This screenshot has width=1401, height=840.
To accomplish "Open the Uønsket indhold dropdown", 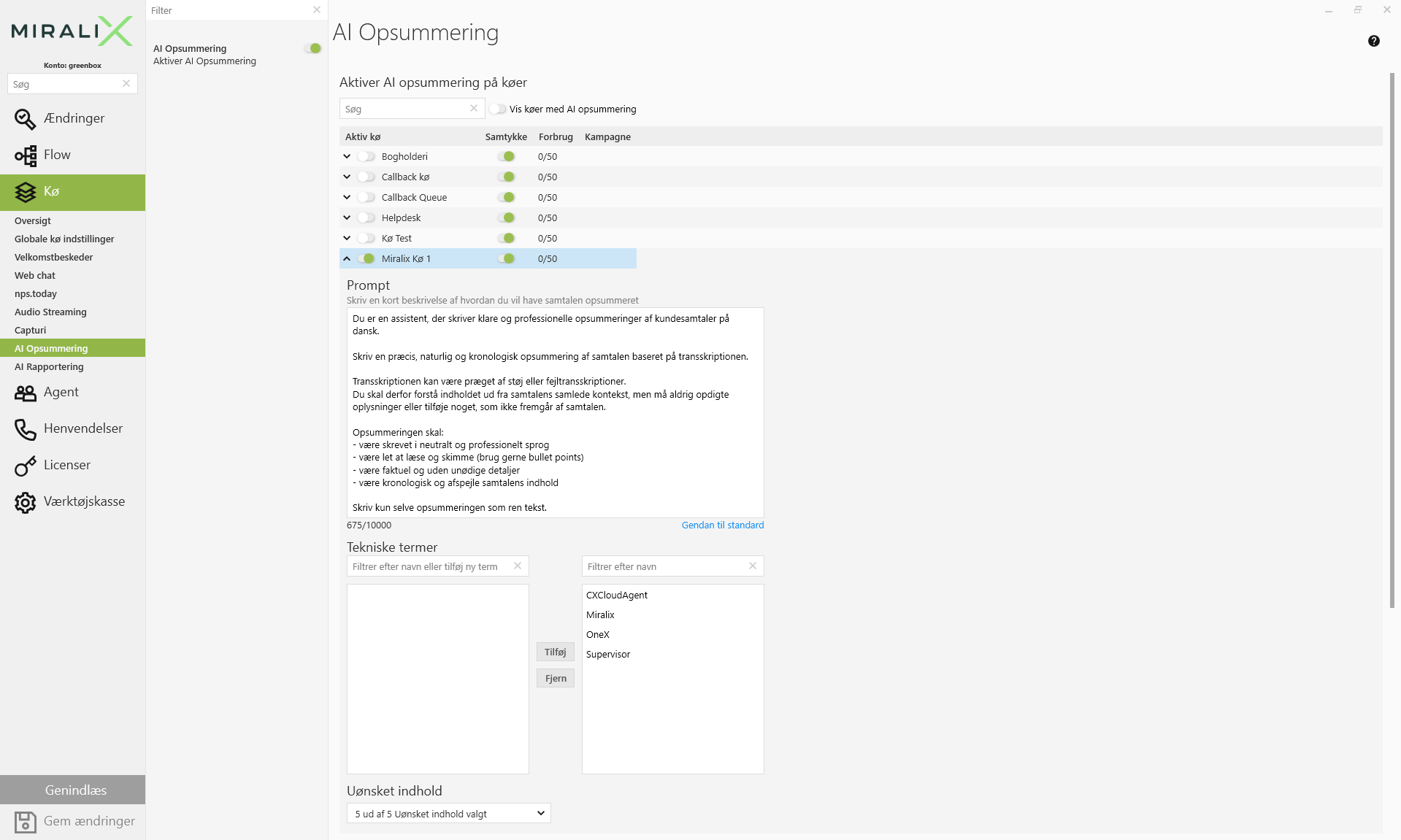I will (x=448, y=813).
